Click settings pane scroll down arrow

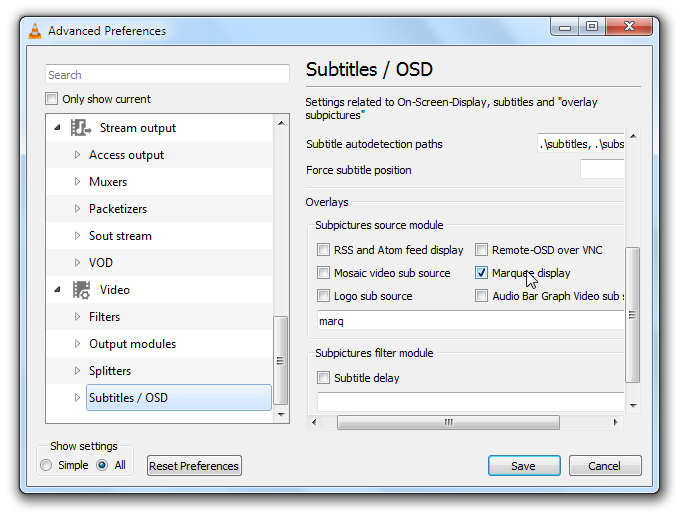coord(633,405)
